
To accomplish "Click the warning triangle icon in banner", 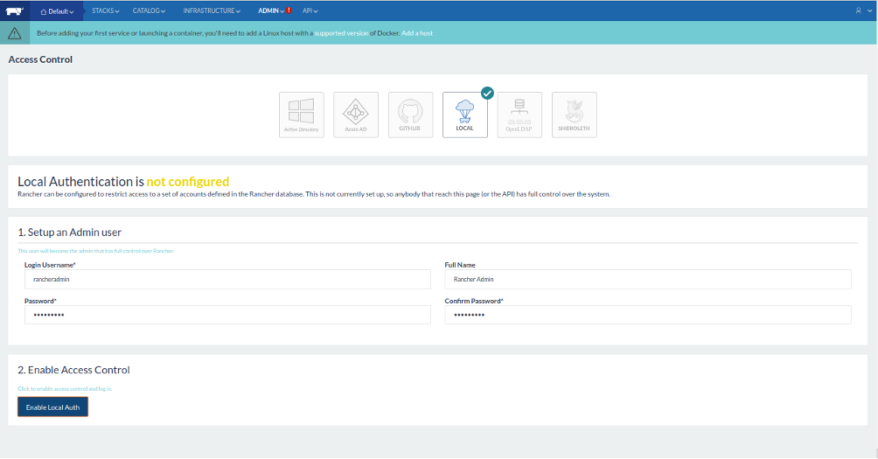I will (14, 33).
